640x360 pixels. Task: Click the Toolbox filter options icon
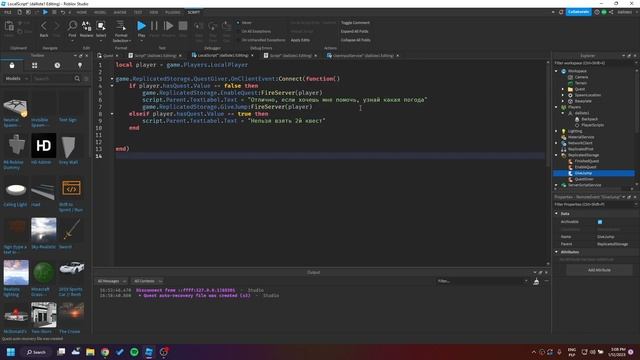(86, 78)
